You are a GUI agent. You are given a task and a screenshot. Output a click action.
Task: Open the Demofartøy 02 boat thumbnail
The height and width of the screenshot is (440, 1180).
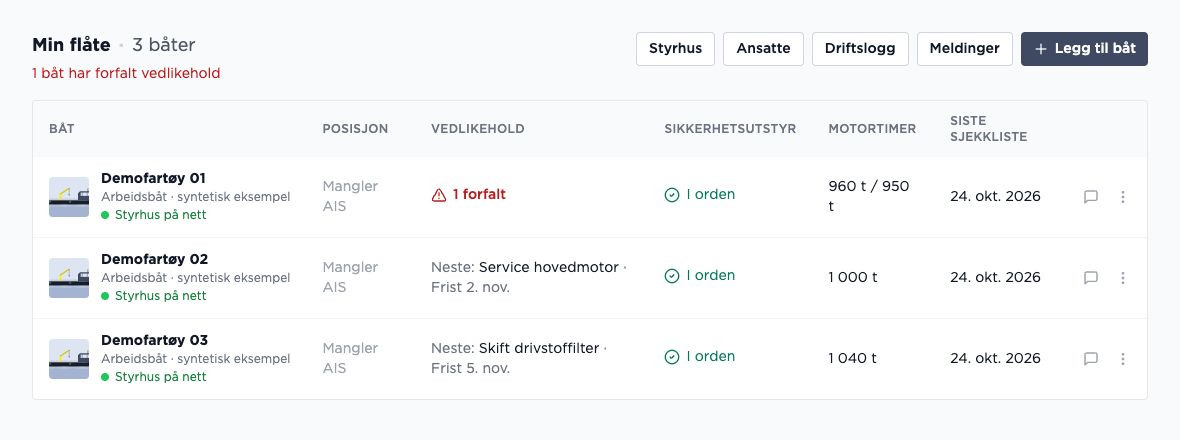coord(69,278)
